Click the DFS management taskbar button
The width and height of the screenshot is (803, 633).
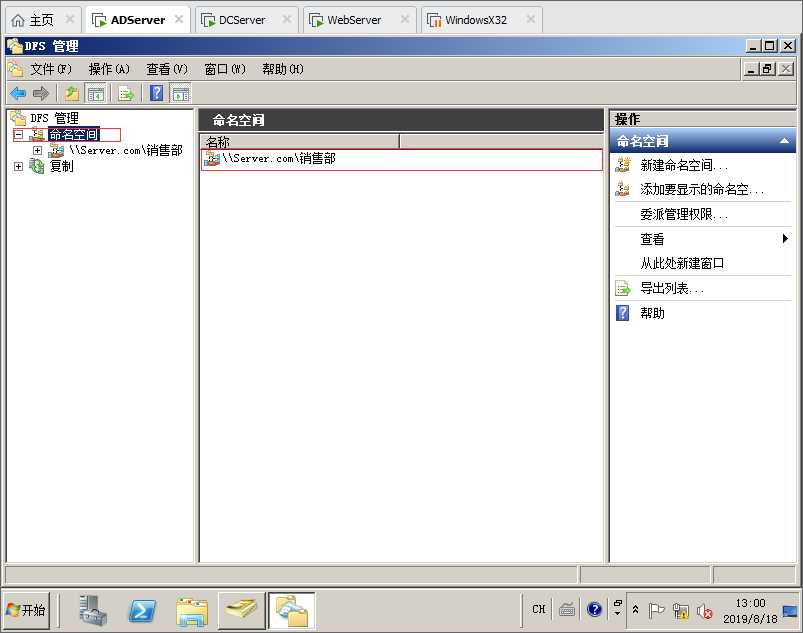point(292,610)
